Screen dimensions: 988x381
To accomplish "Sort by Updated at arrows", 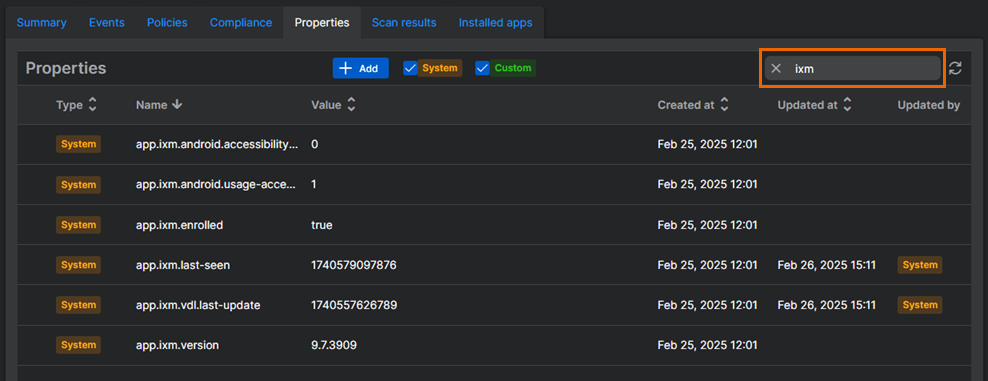I will (847, 105).
